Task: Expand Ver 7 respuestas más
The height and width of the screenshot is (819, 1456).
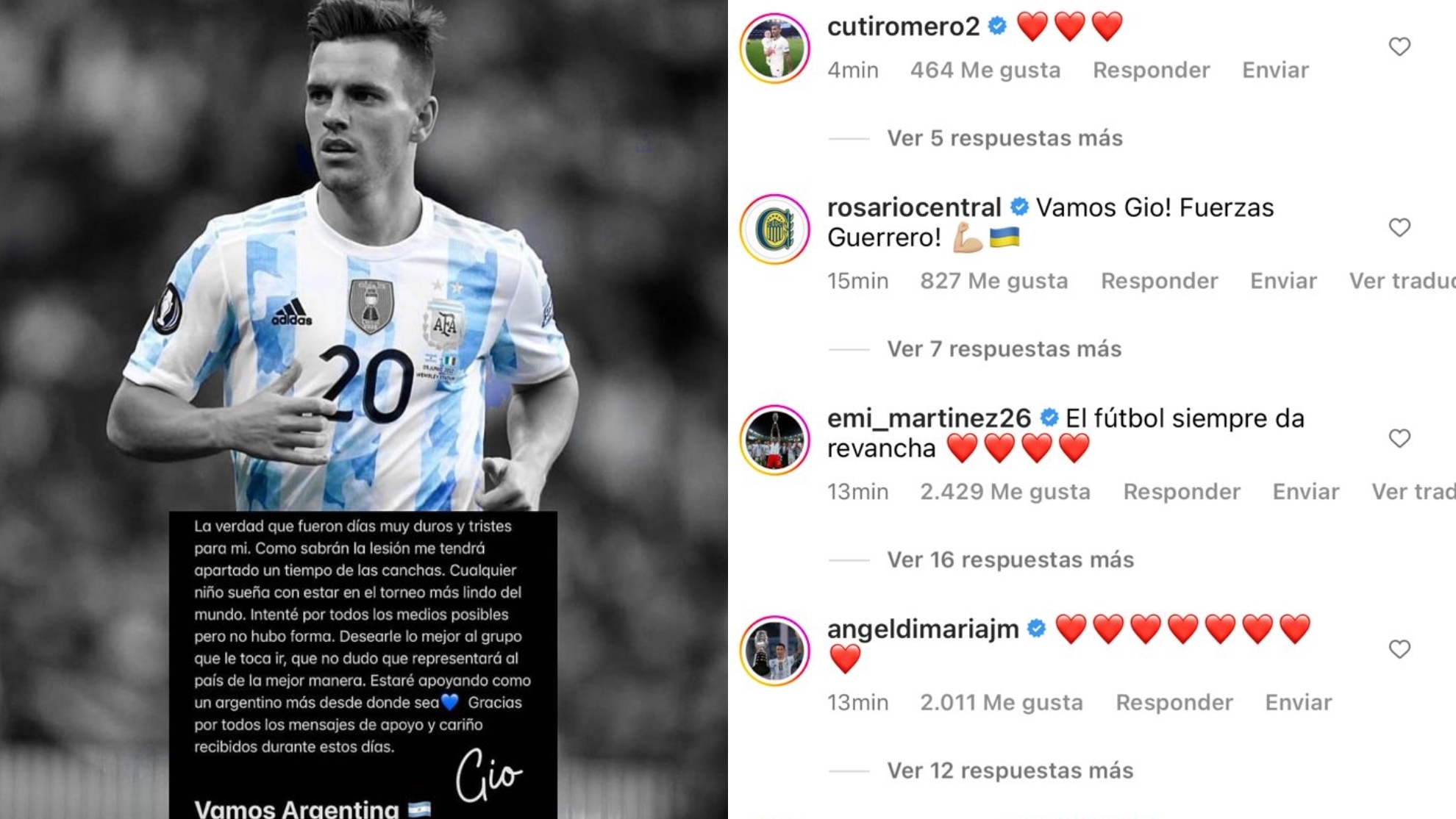Action: [1004, 348]
